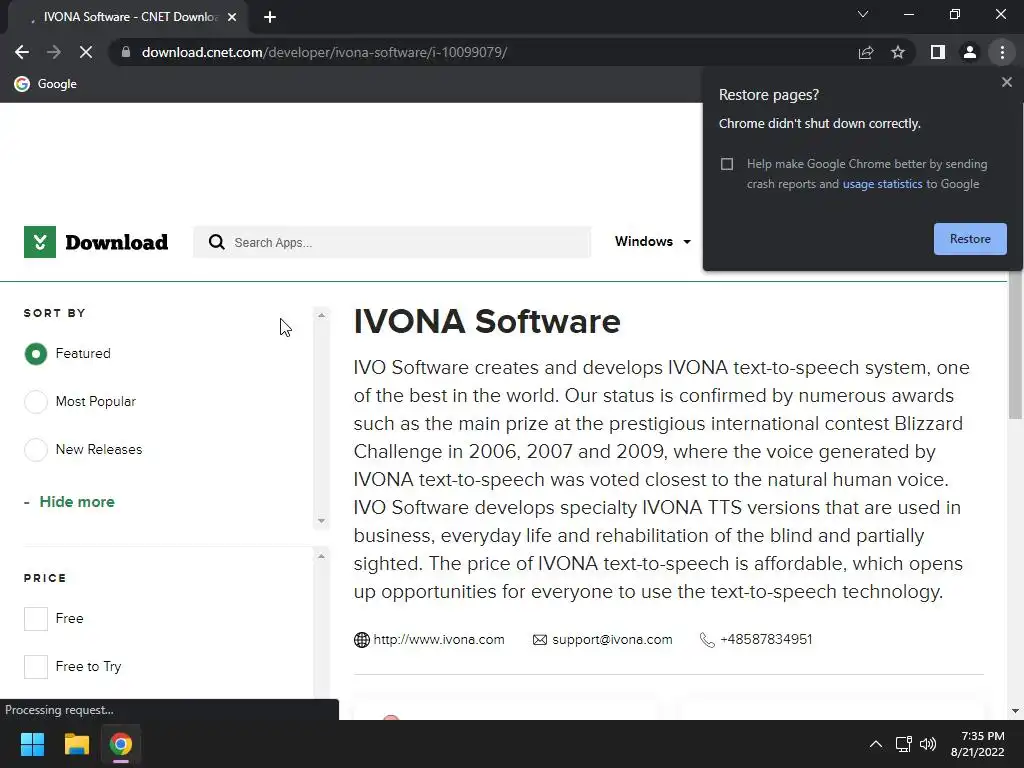Open the Windows Start menu

[x=32, y=744]
